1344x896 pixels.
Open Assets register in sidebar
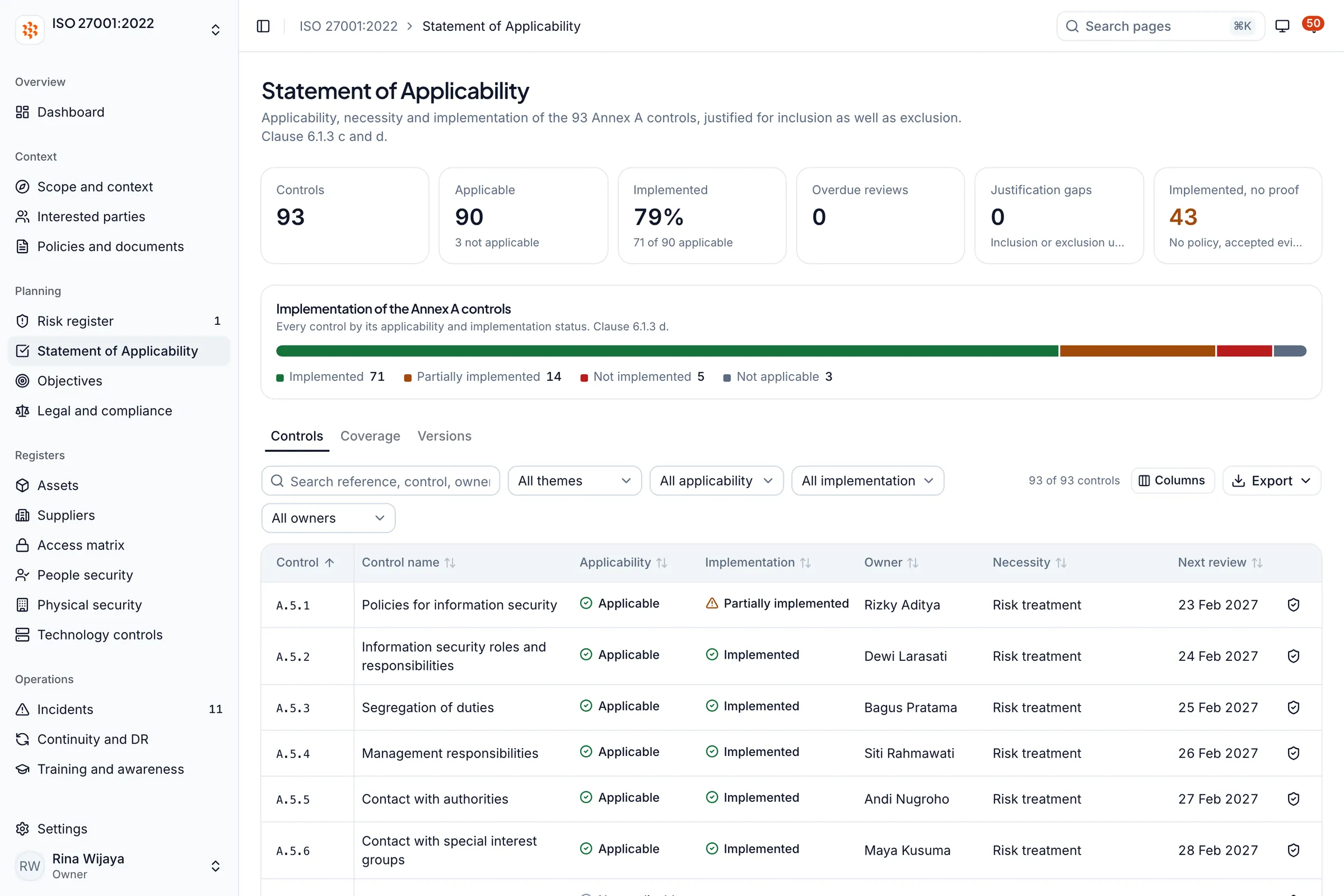point(119,485)
